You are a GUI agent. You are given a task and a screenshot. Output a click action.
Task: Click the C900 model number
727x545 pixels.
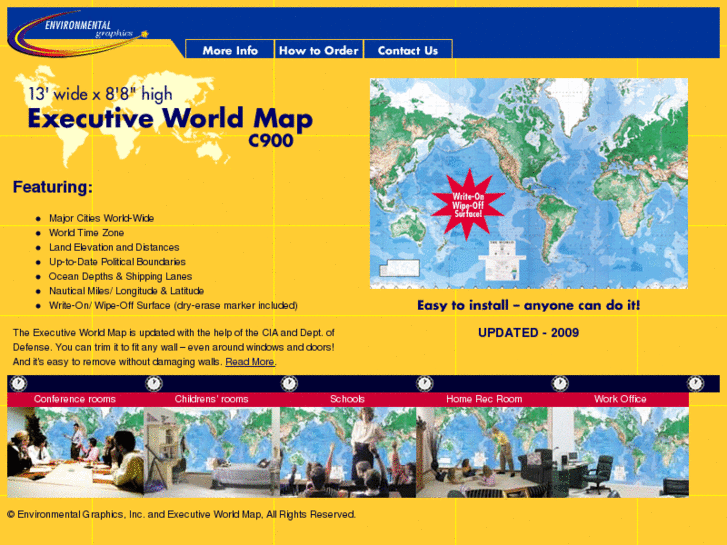(x=271, y=141)
